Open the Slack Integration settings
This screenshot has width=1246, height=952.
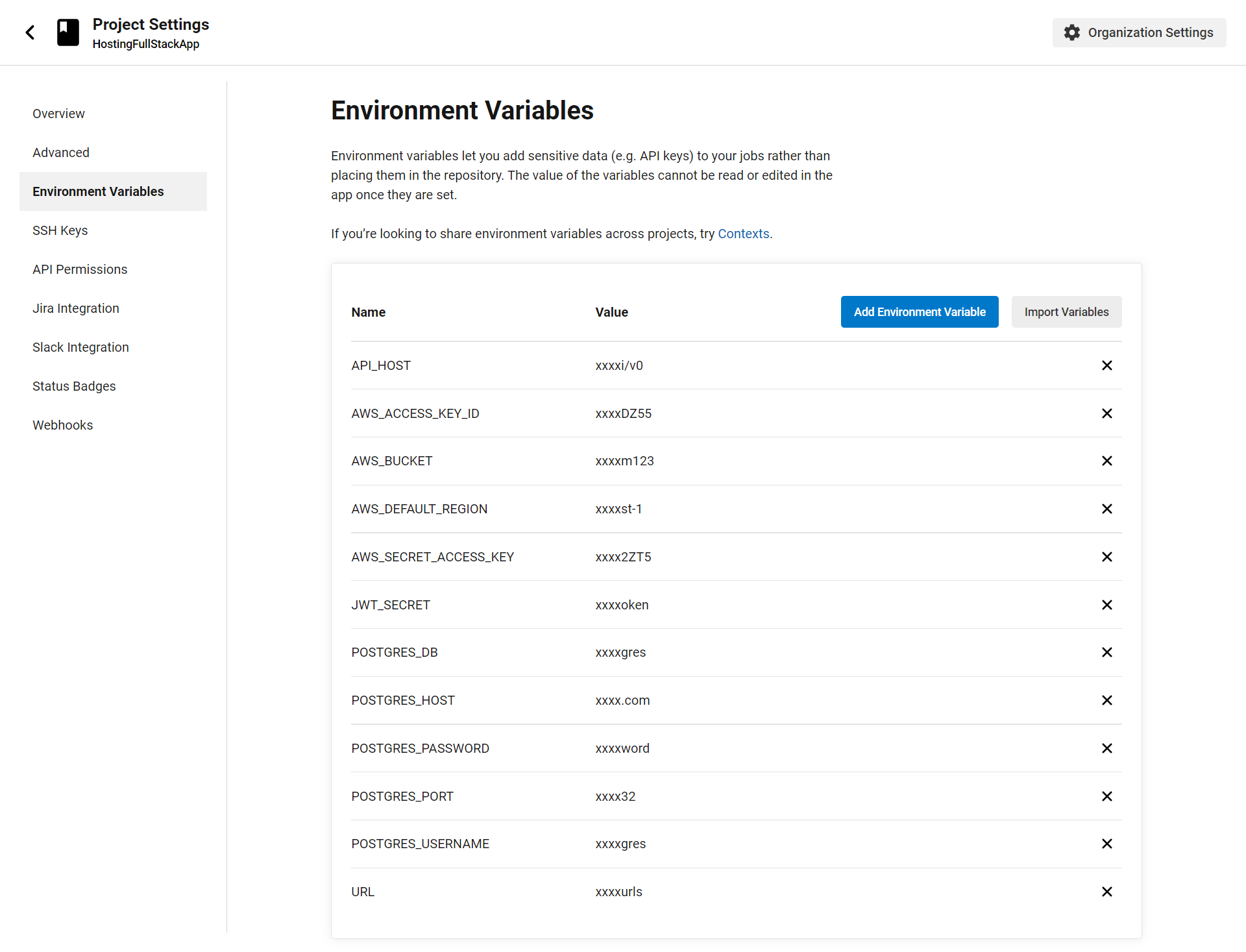point(80,347)
